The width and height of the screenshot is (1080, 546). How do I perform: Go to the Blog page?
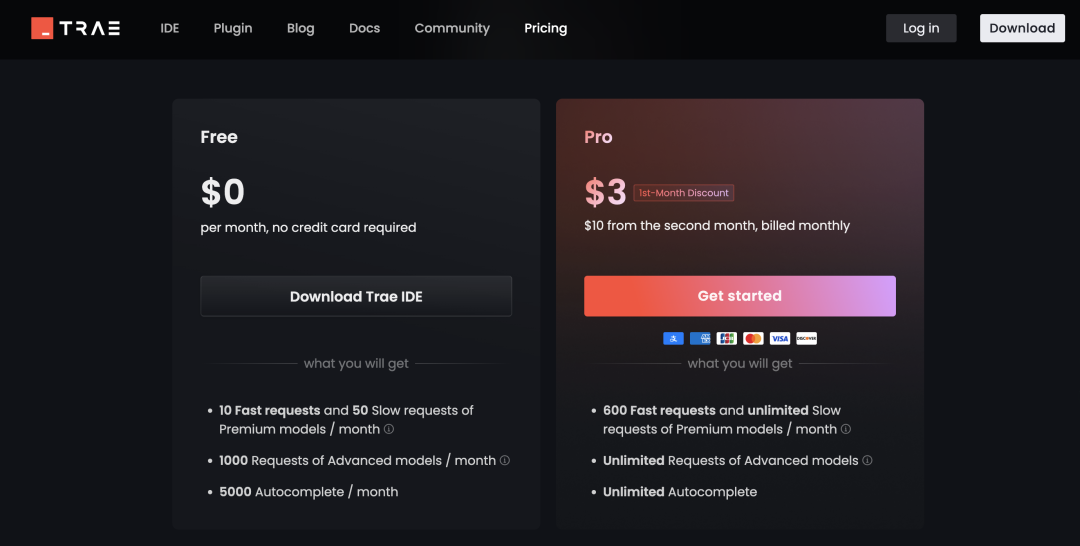[x=300, y=28]
